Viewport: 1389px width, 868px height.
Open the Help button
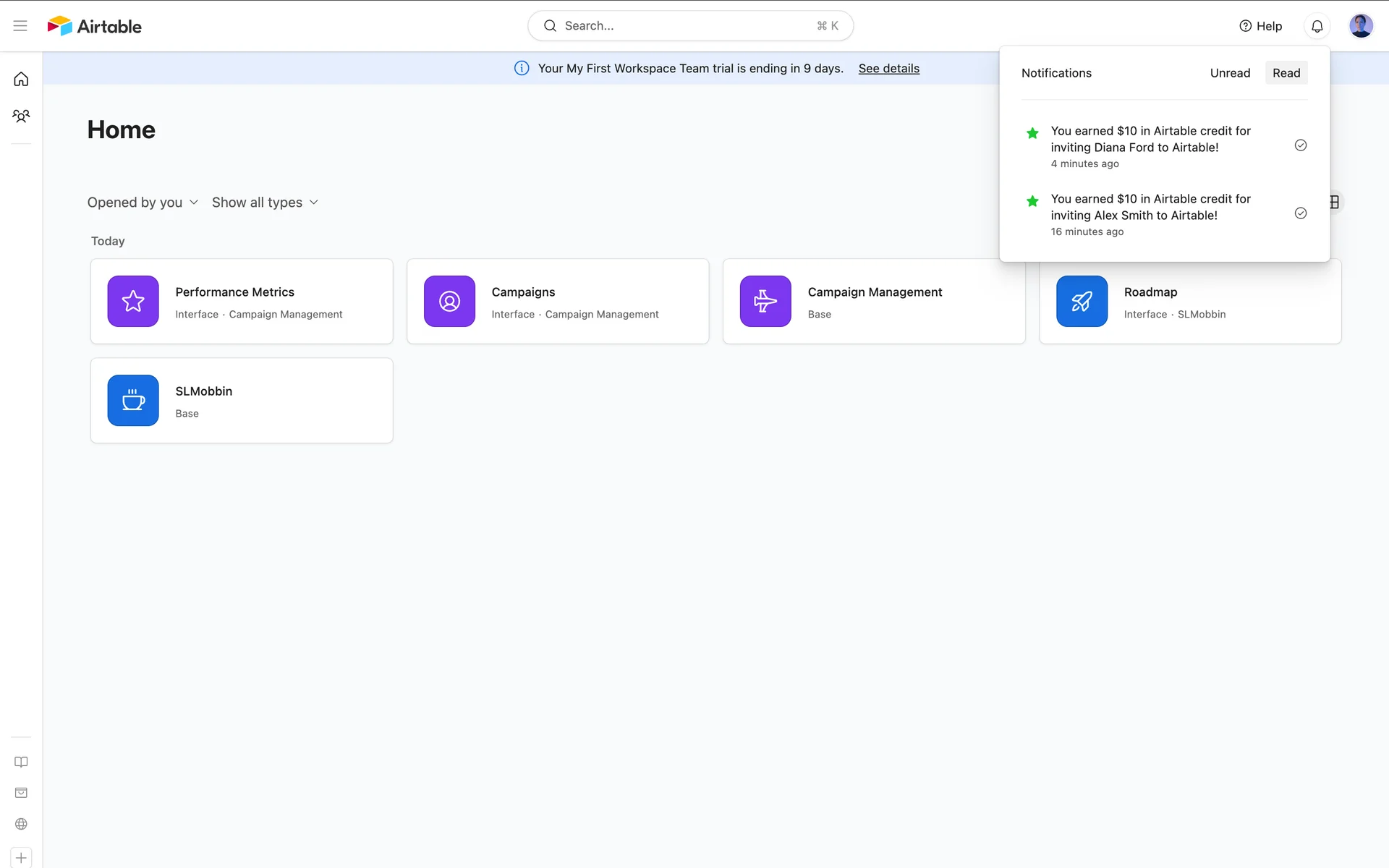click(1260, 26)
